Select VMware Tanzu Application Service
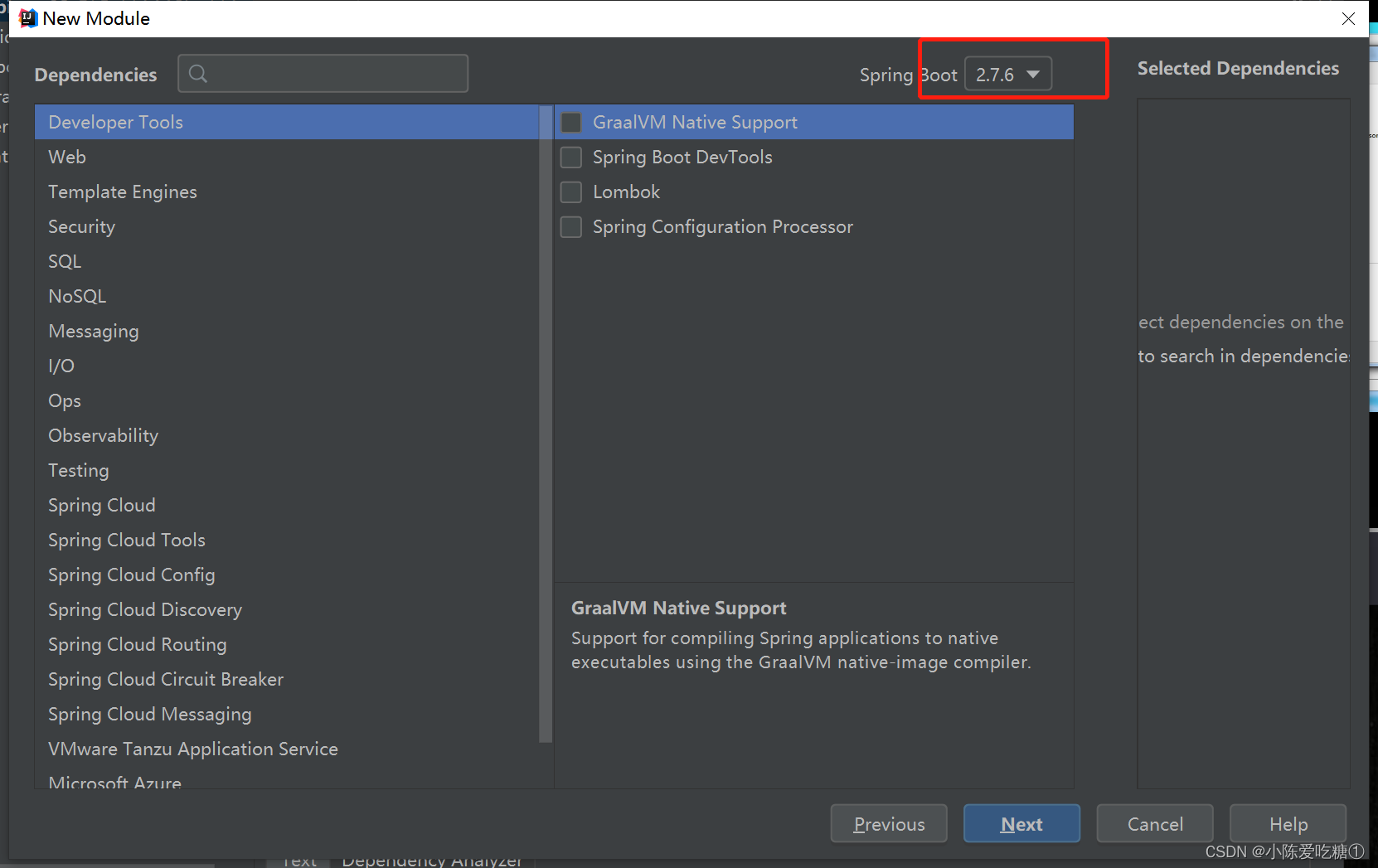1378x868 pixels. tap(287, 749)
